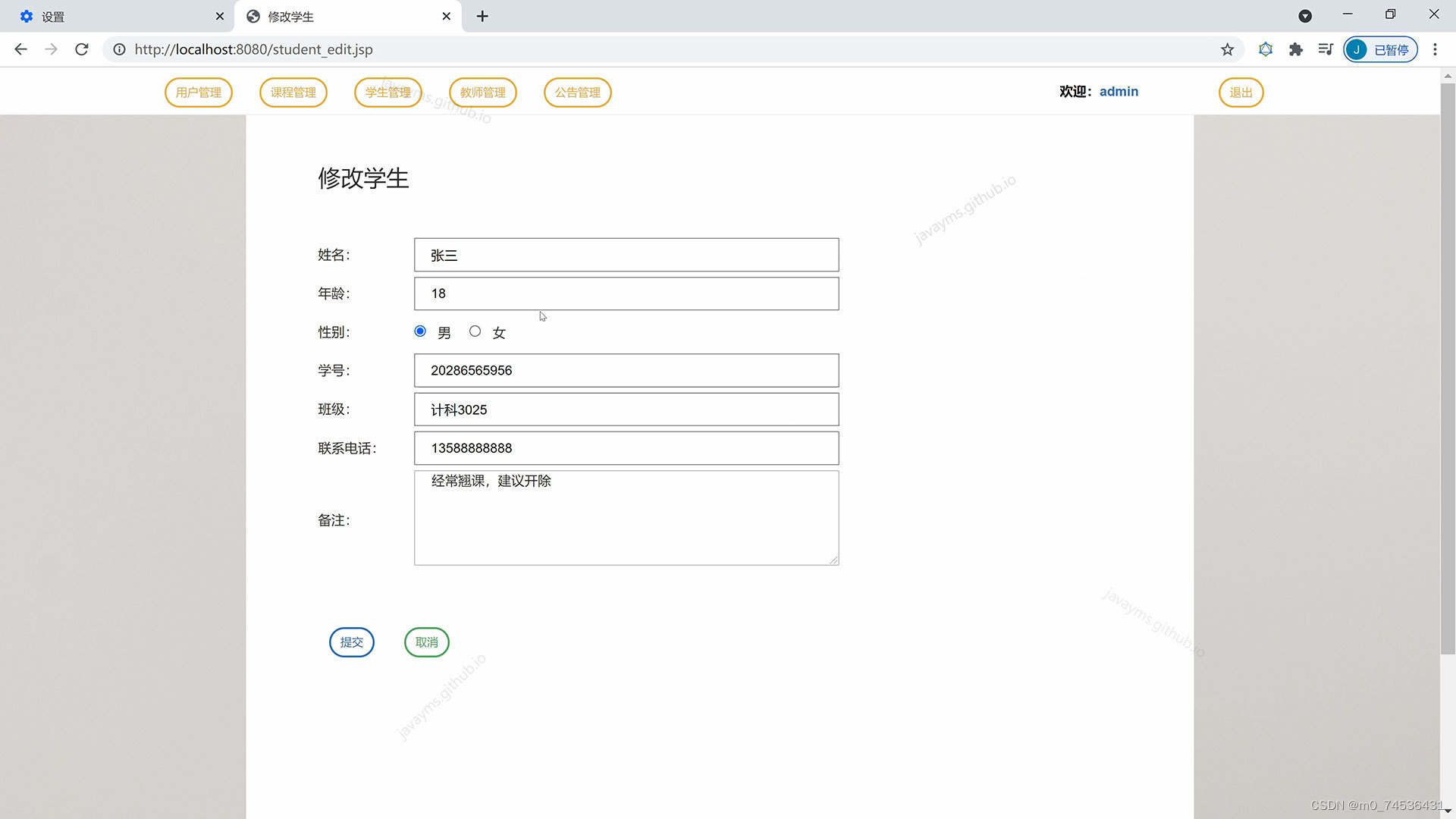
Task: Click the browser profile avatar labeled 已暂停
Action: pyautogui.click(x=1380, y=49)
